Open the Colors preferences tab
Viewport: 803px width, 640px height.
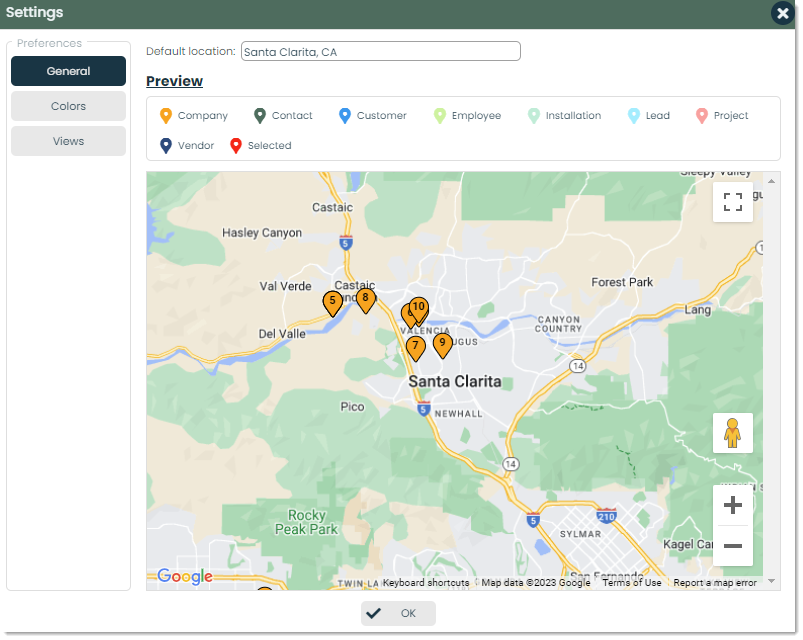tap(68, 106)
